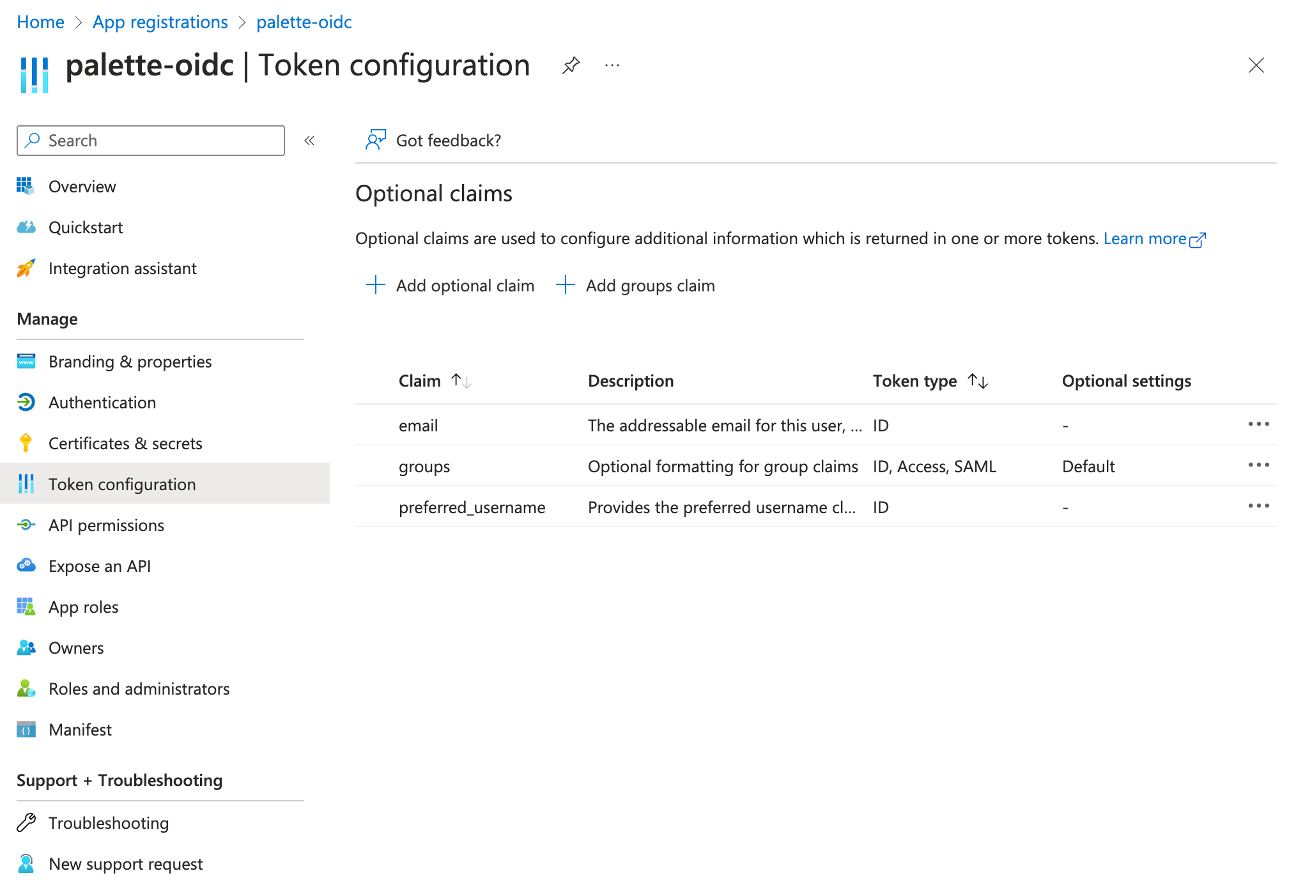The image size is (1296, 888).
Task: Sort by the Claim column arrows
Action: [x=461, y=381]
